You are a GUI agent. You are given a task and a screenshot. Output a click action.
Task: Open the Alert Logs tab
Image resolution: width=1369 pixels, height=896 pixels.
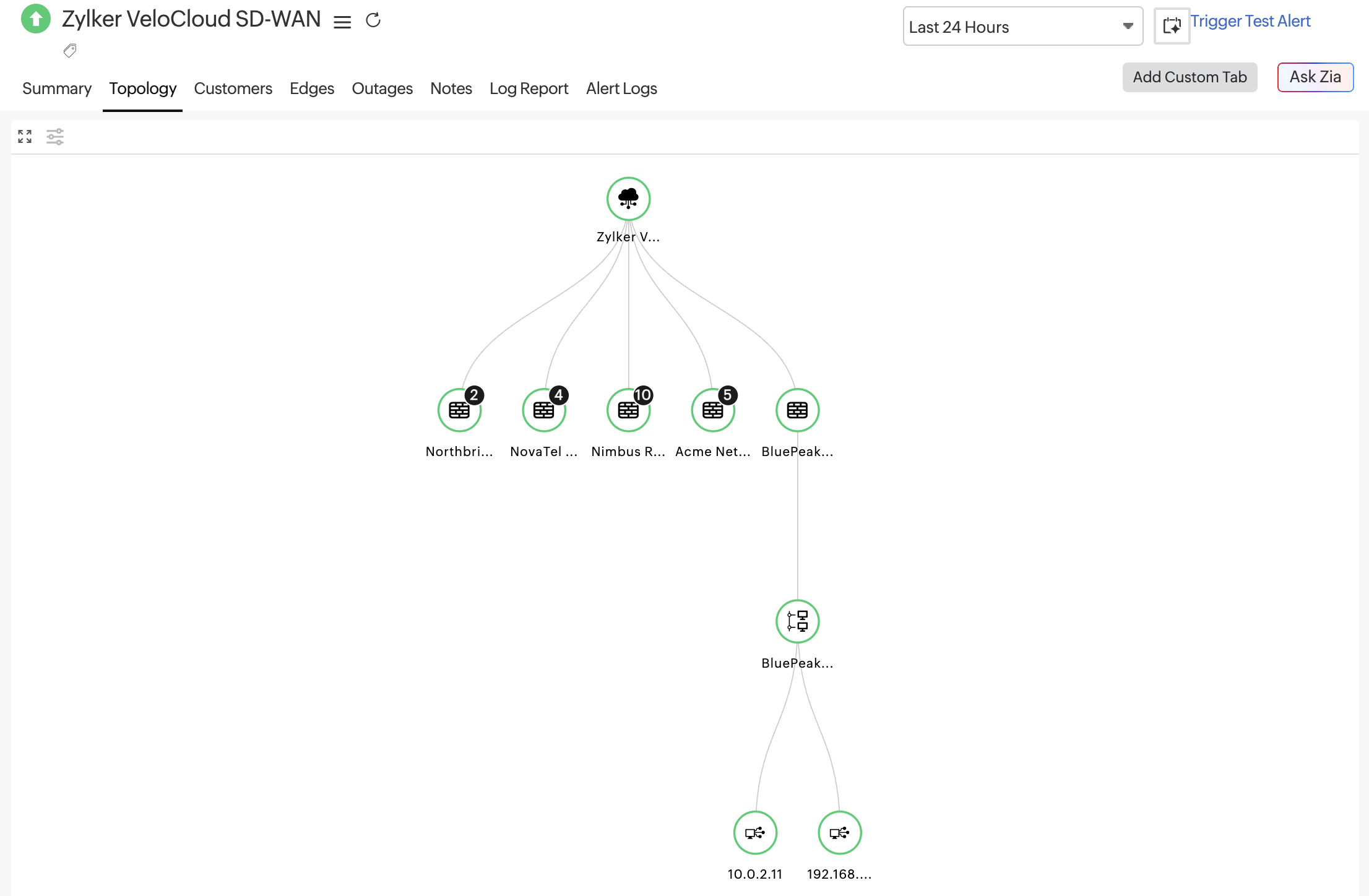tap(621, 88)
